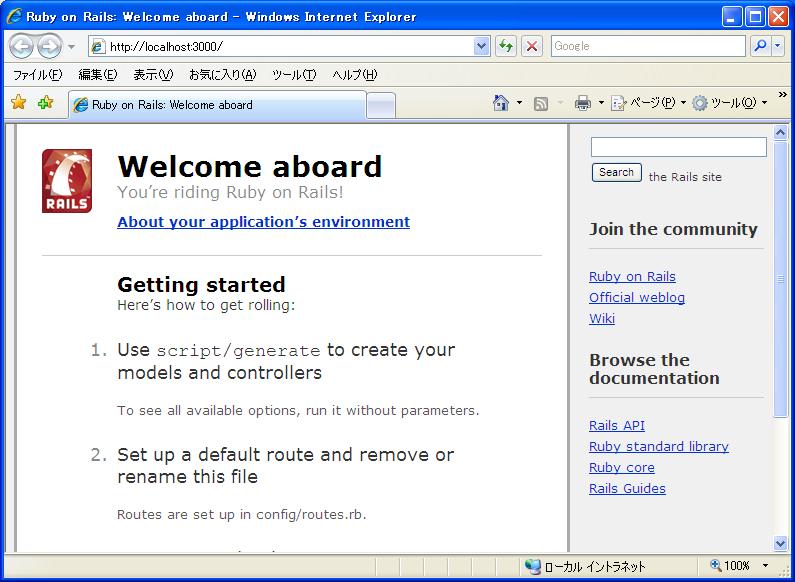Click the page icon in address bar
Viewport: 795px width, 582px height.
pos(98,47)
